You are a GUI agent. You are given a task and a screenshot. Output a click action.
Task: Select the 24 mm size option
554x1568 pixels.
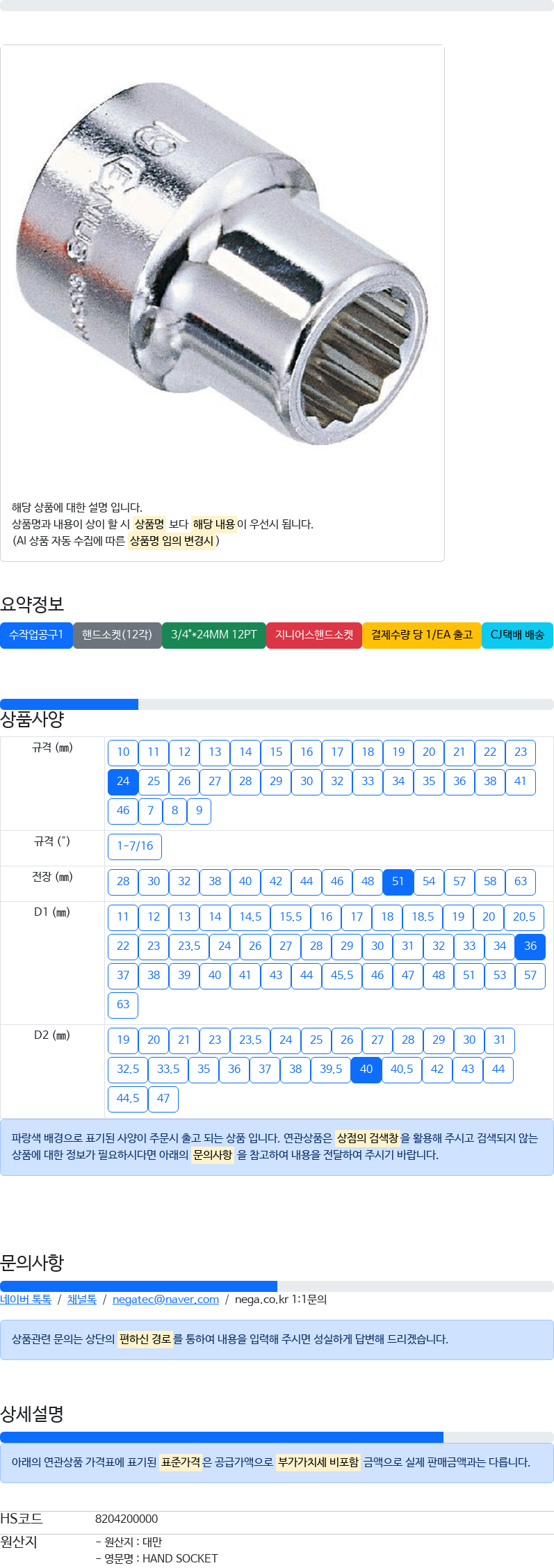click(x=123, y=782)
